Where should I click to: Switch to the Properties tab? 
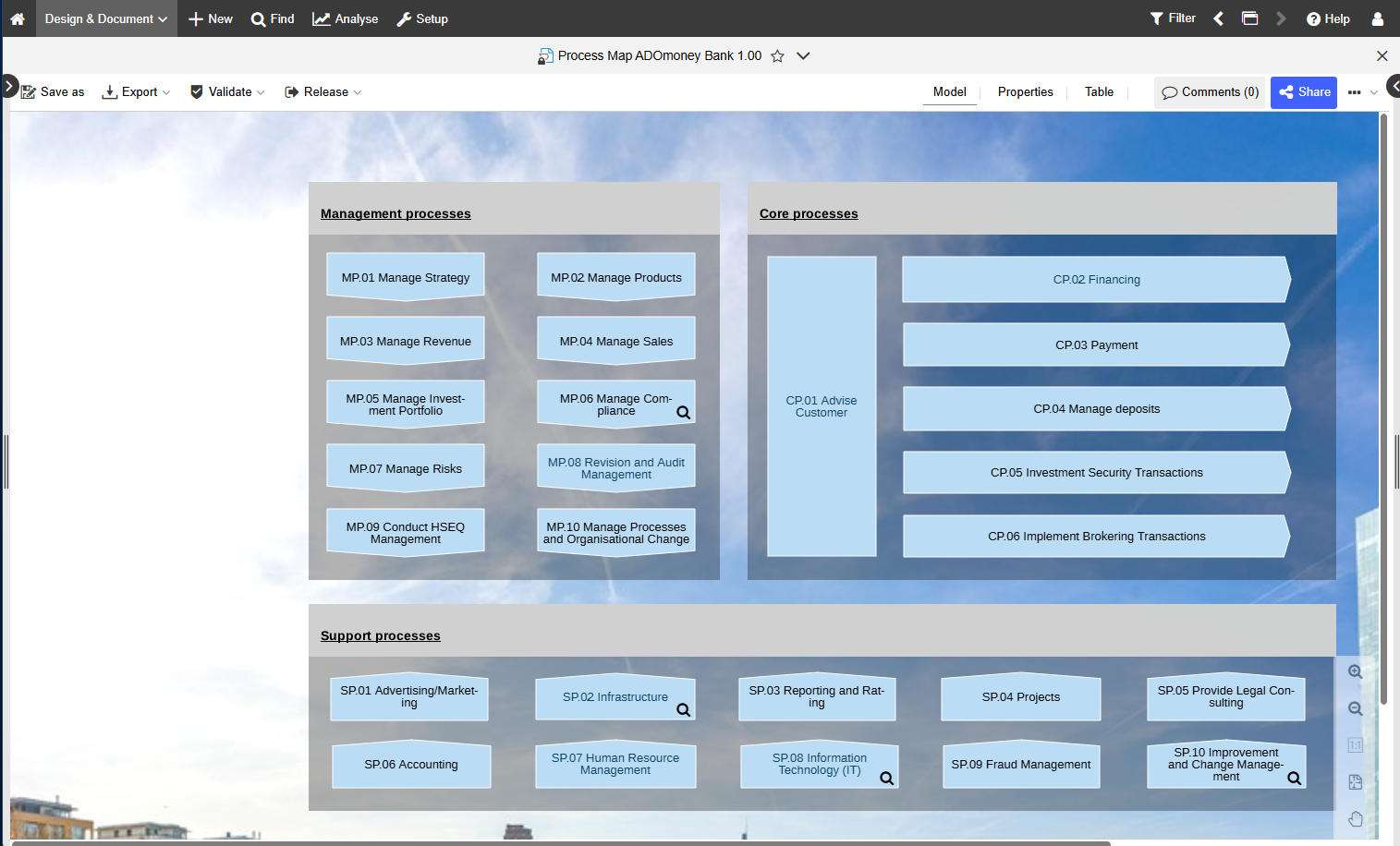click(x=1025, y=92)
